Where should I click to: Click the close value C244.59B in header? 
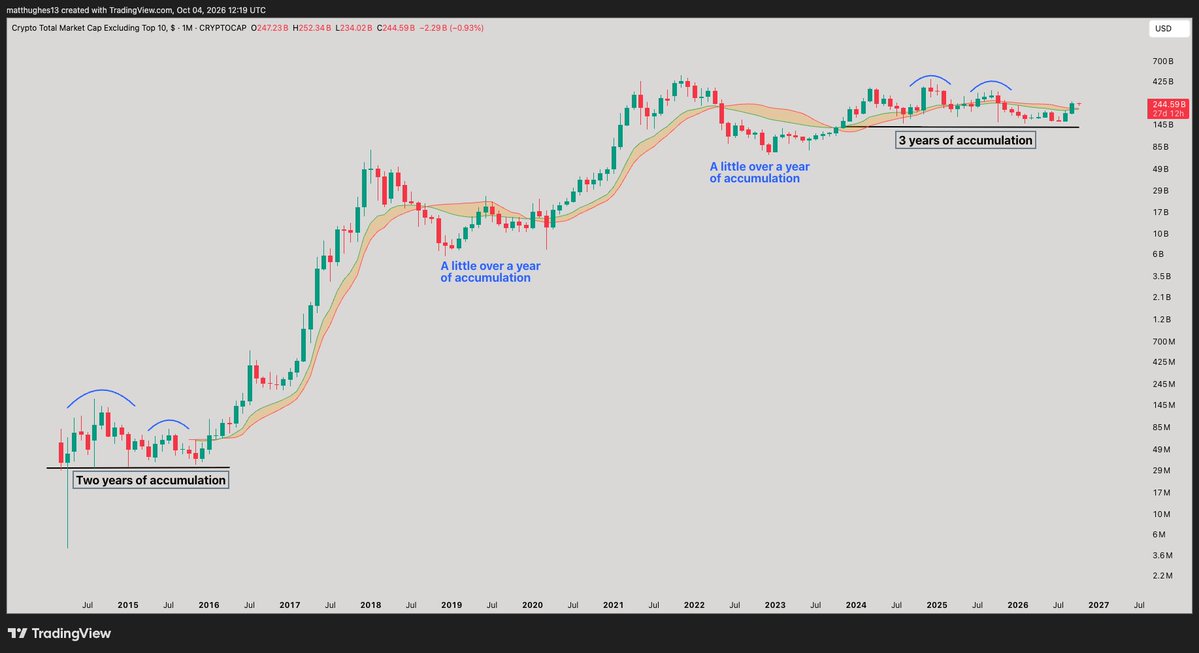click(396, 28)
